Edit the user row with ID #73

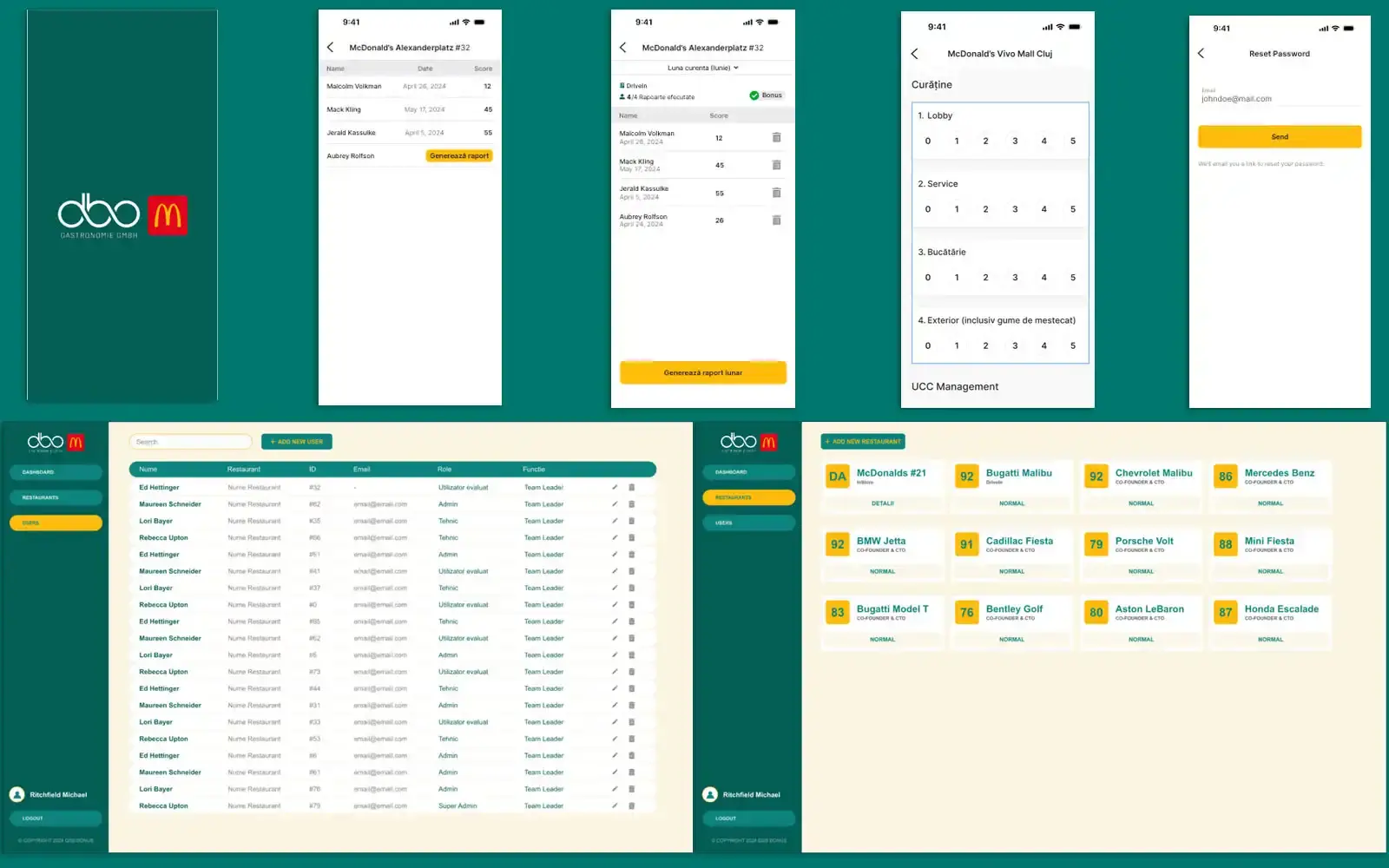[x=615, y=672]
